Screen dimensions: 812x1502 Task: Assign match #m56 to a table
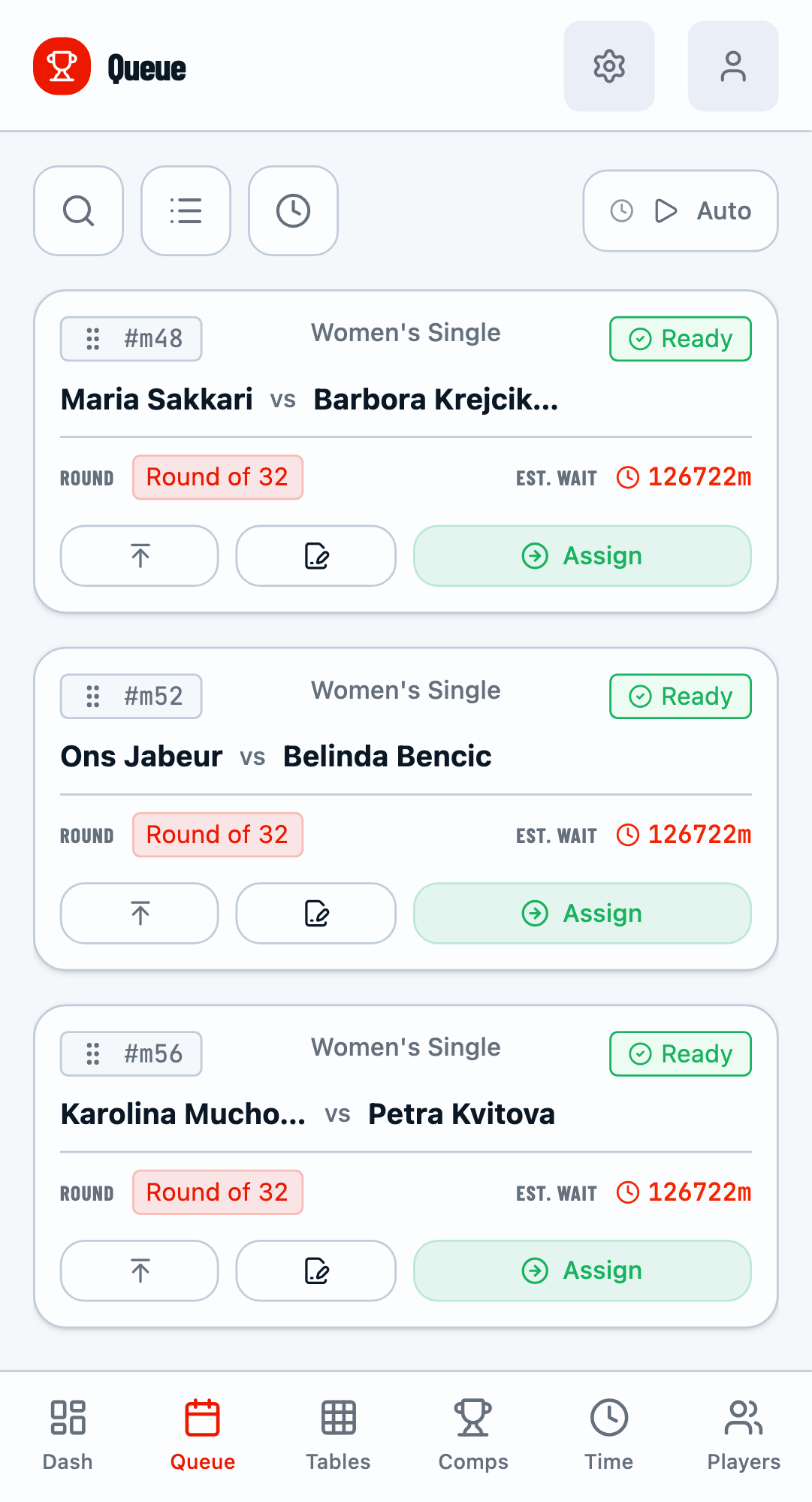click(582, 1271)
